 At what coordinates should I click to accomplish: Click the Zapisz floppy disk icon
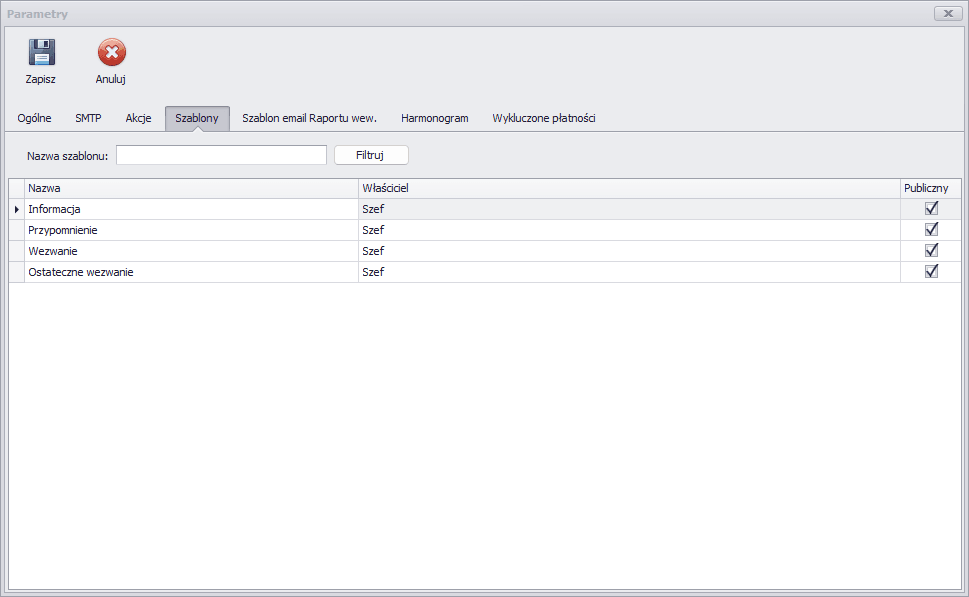tap(41, 52)
